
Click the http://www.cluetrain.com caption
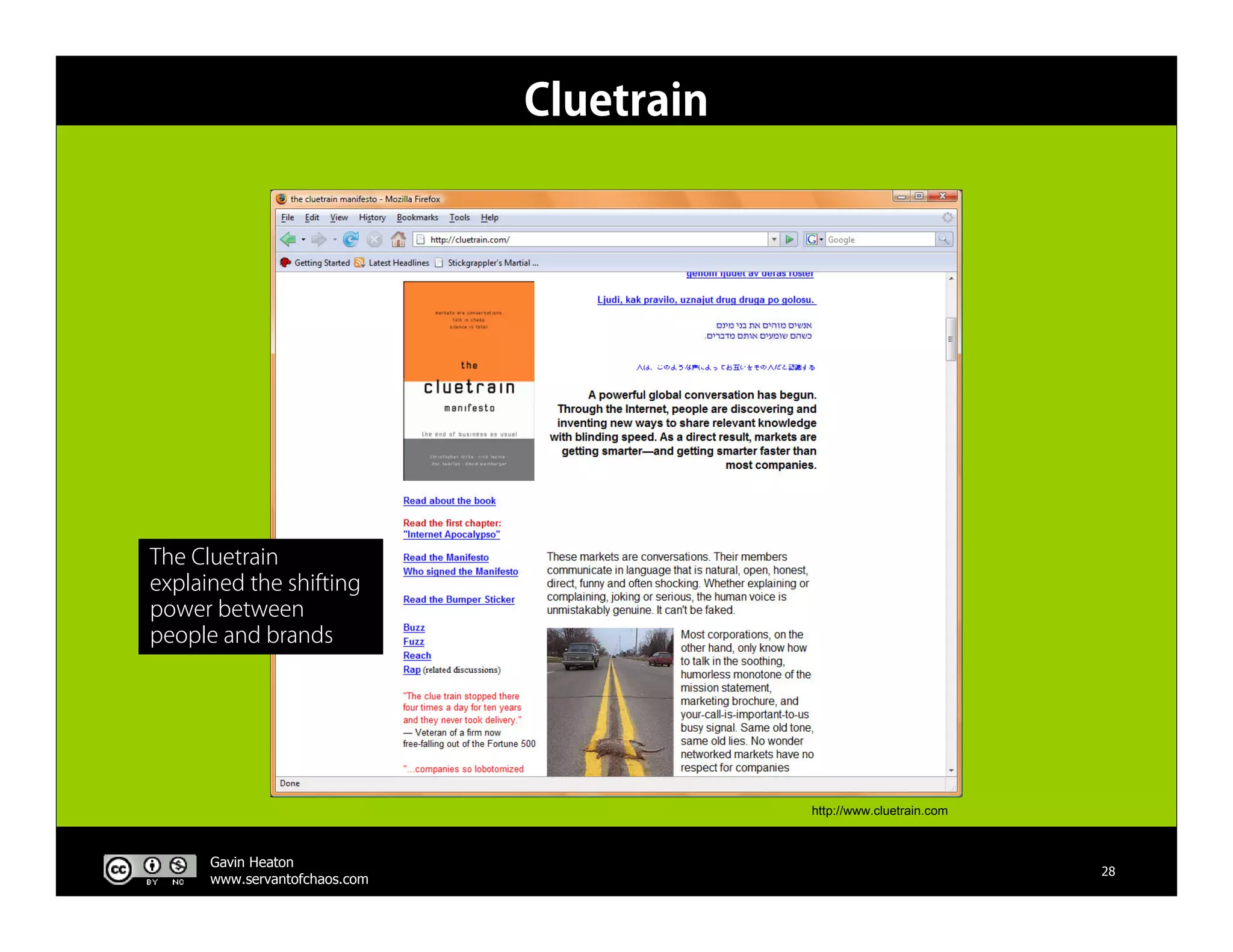879,811
